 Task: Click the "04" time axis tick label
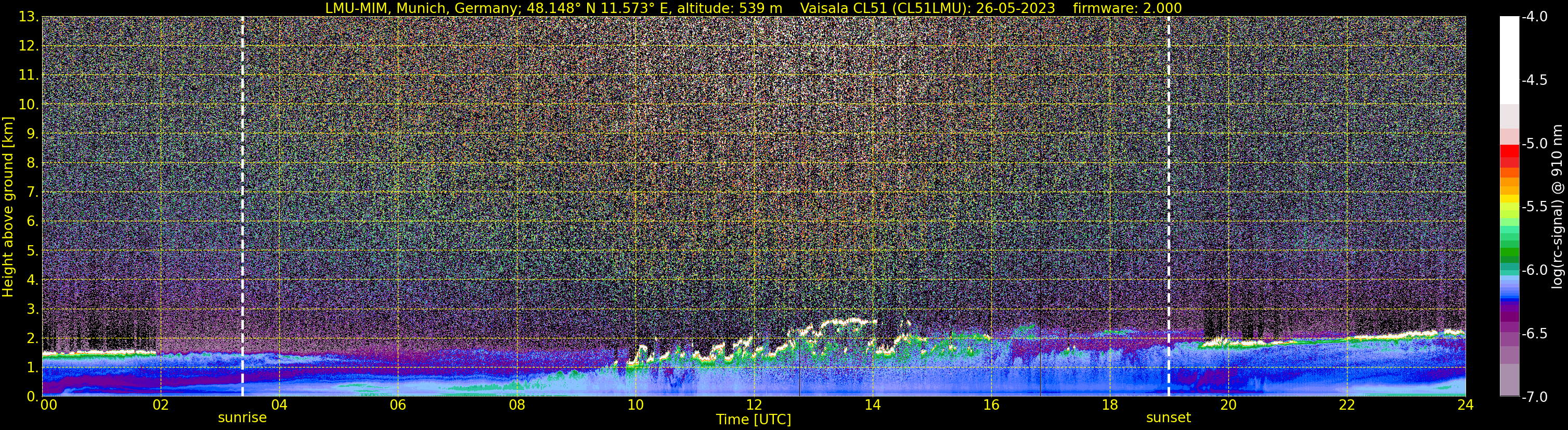tap(279, 405)
